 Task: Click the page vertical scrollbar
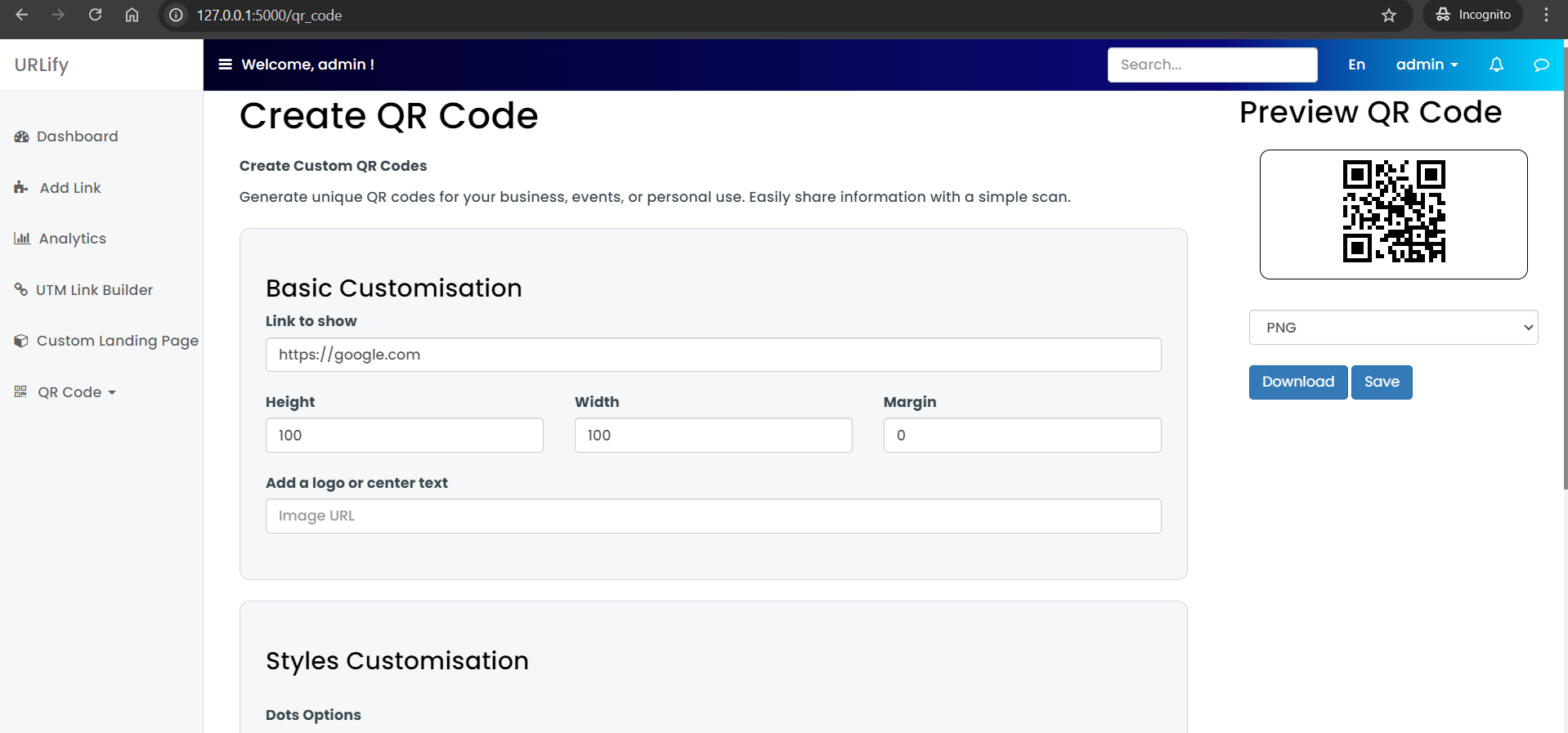1565,270
